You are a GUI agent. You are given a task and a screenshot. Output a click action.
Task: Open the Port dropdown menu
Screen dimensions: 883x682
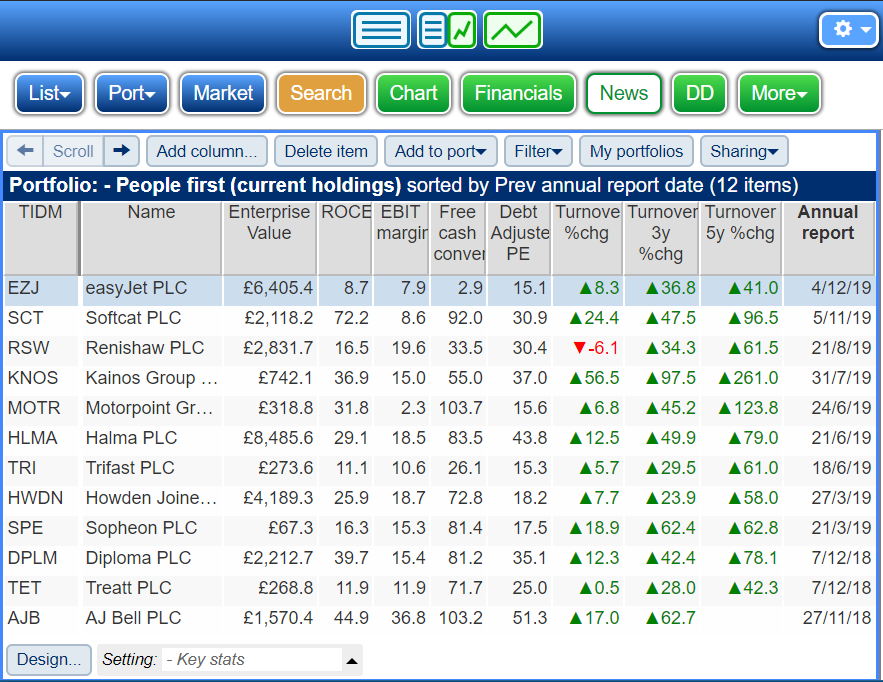(132, 93)
